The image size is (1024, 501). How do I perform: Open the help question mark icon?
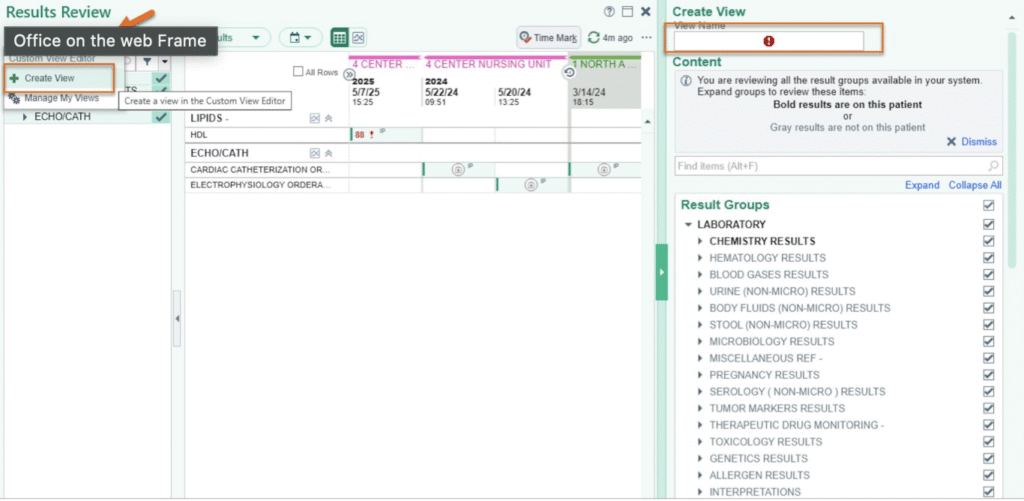coord(609,12)
